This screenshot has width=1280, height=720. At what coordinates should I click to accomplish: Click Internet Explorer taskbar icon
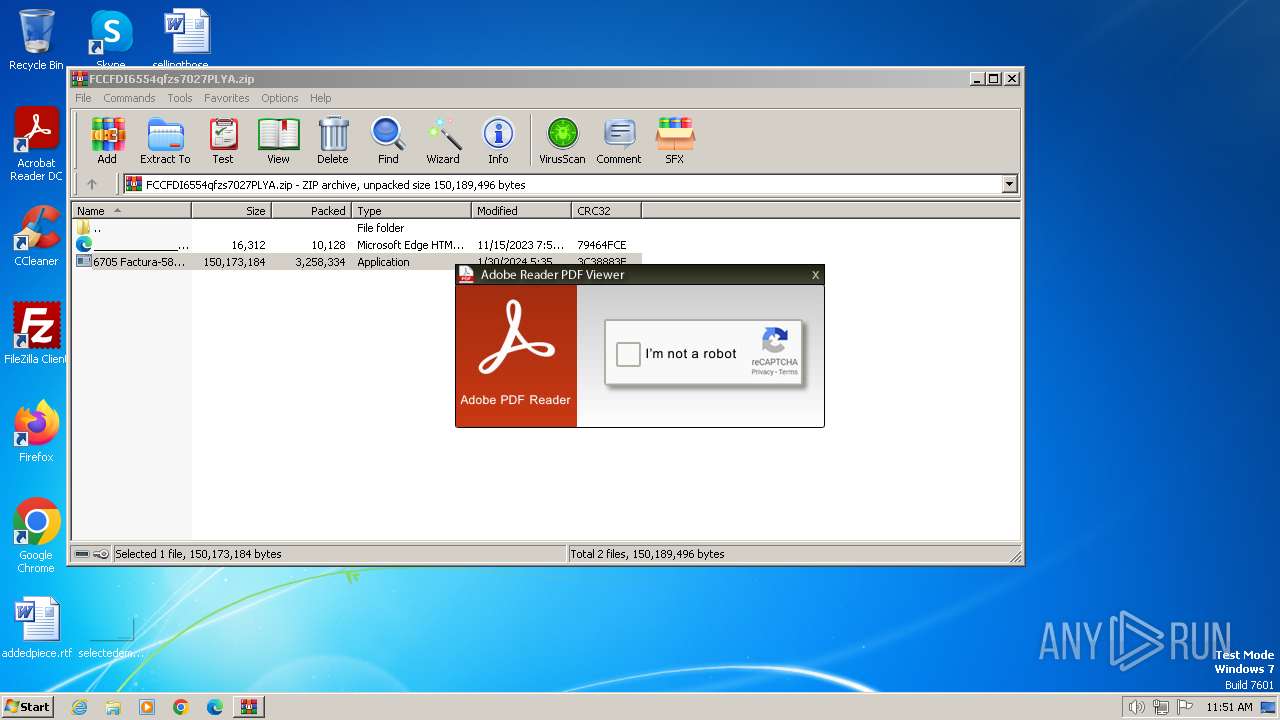80,707
